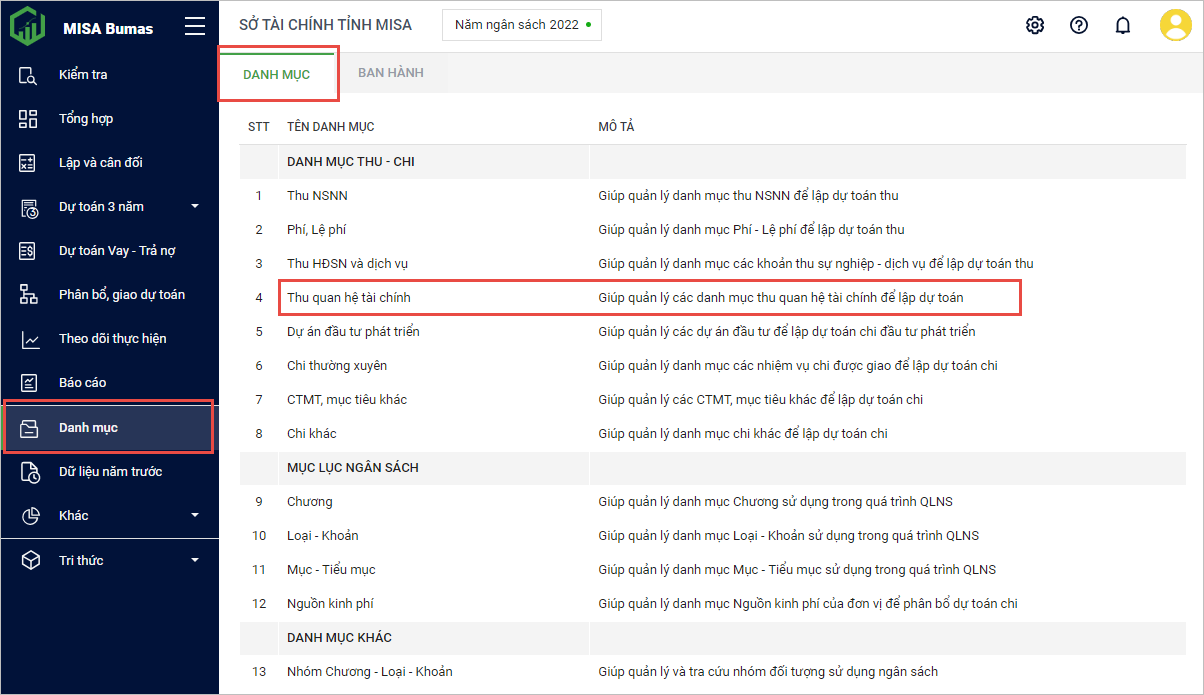The height and width of the screenshot is (695, 1204).
Task: Click the yellow user avatar icon
Action: coord(1175,25)
